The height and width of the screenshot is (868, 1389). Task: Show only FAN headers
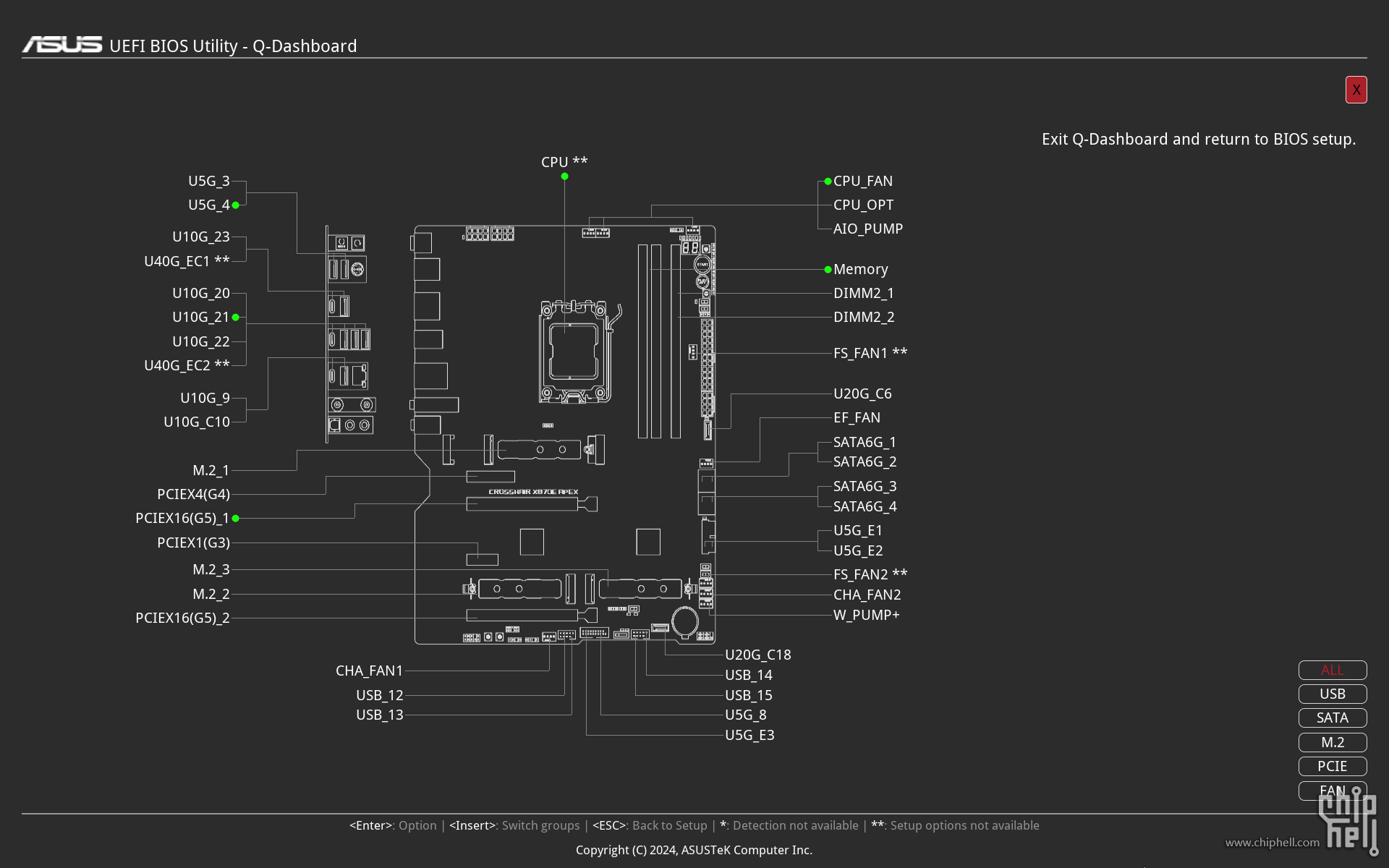coord(1332,791)
